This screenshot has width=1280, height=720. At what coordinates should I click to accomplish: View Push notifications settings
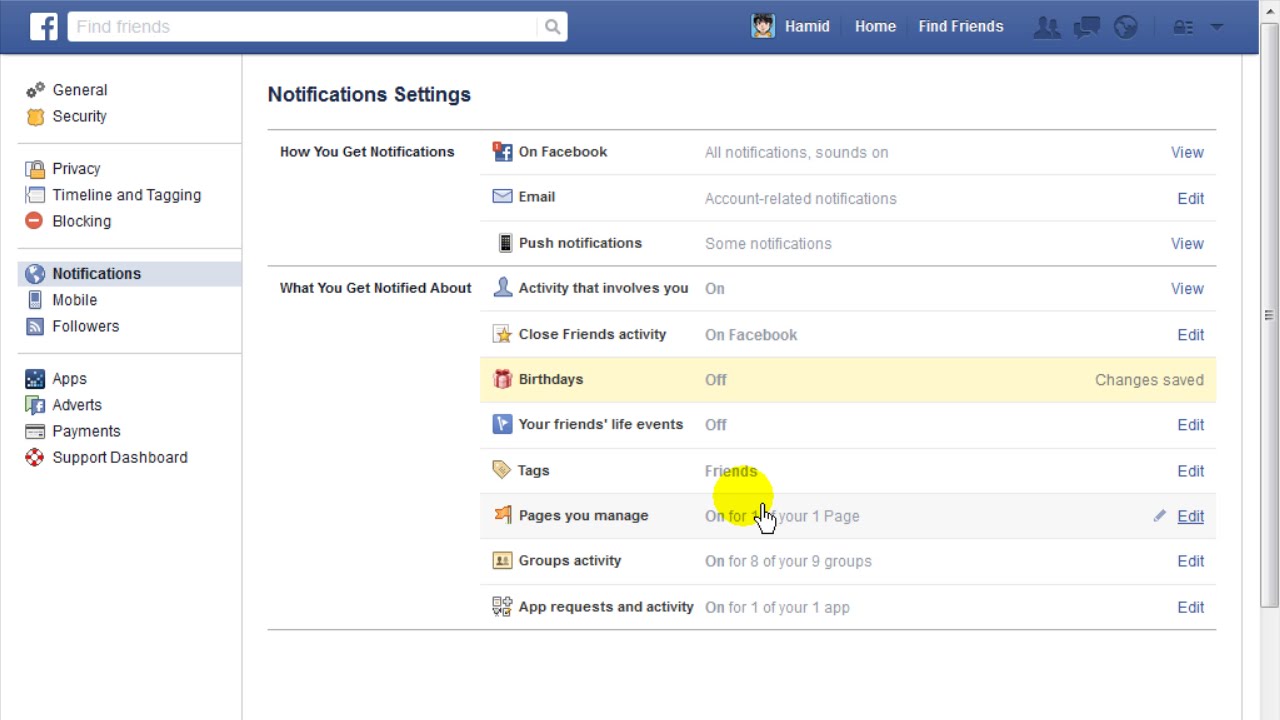1187,244
